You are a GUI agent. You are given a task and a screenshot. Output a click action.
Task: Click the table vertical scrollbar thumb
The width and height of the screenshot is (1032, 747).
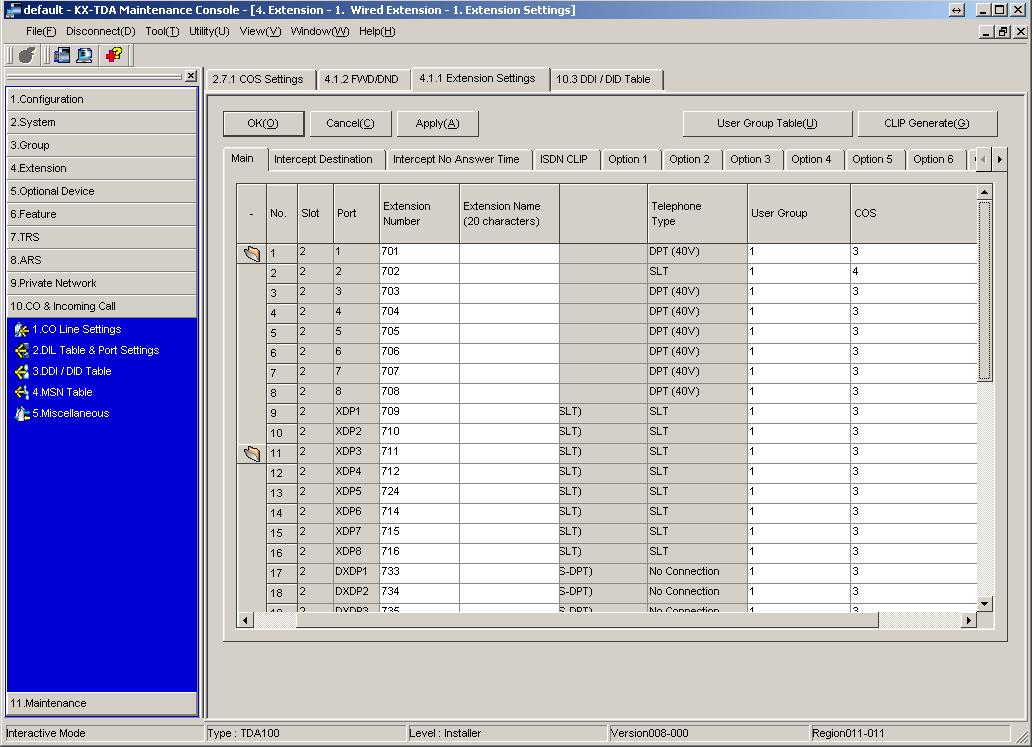point(985,290)
